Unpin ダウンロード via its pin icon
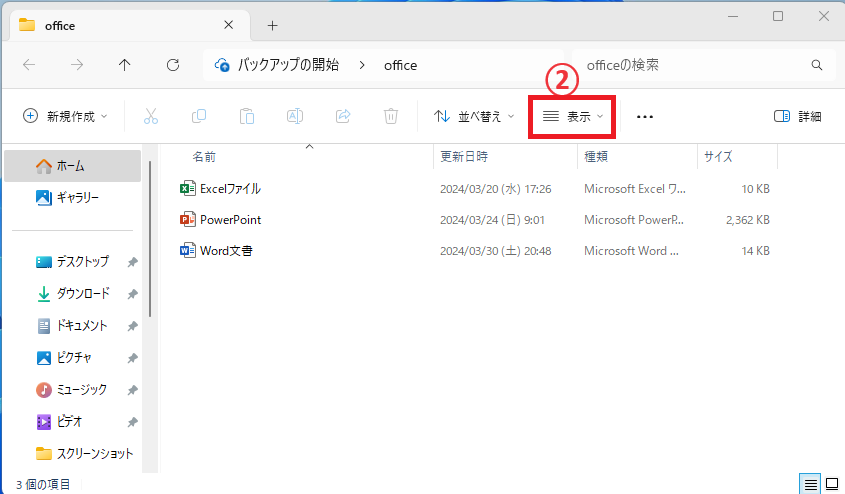Viewport: 845px width, 494px height. pyautogui.click(x=132, y=294)
